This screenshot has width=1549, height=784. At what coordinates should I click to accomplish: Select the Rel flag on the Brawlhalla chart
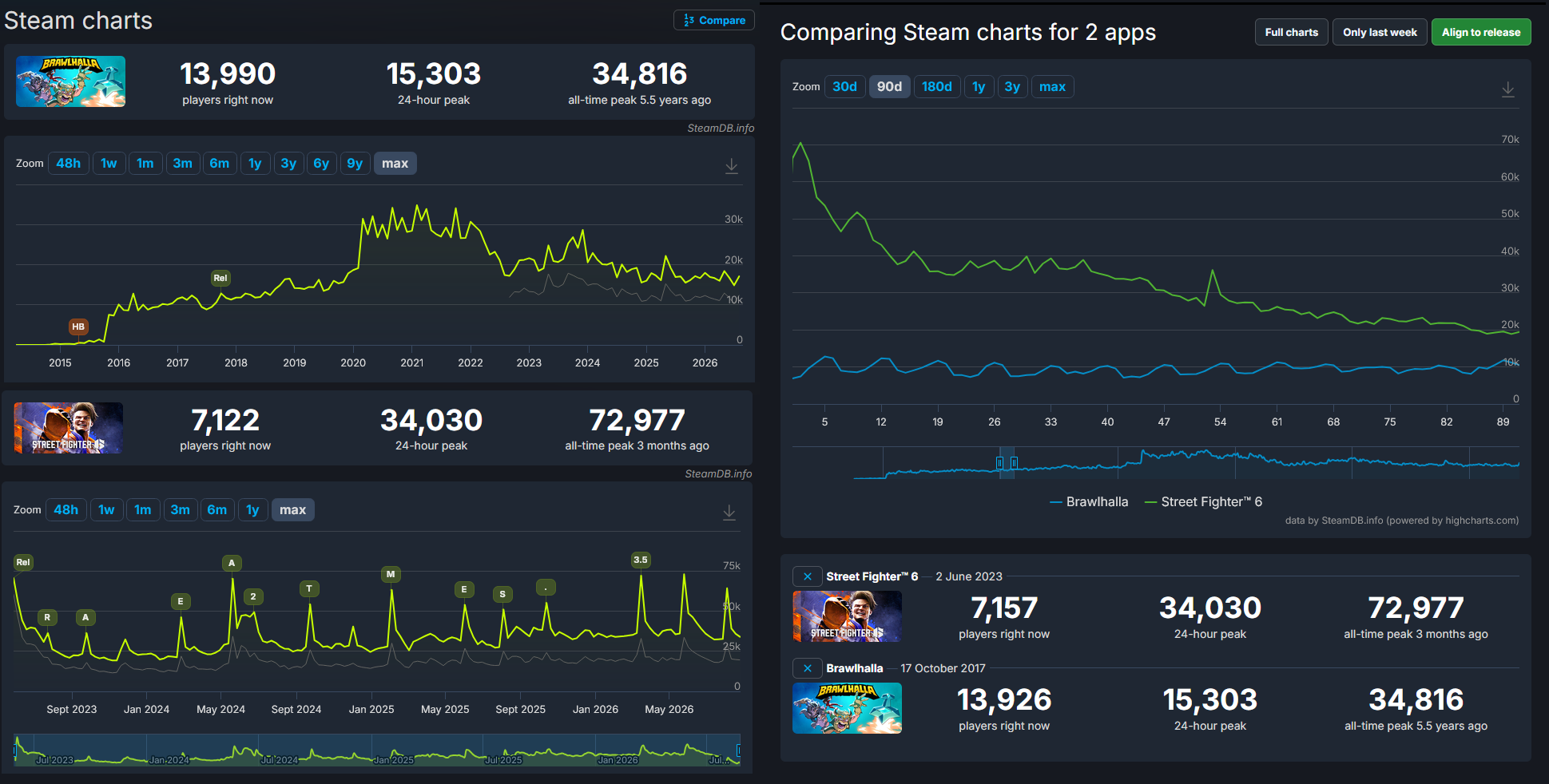220,278
